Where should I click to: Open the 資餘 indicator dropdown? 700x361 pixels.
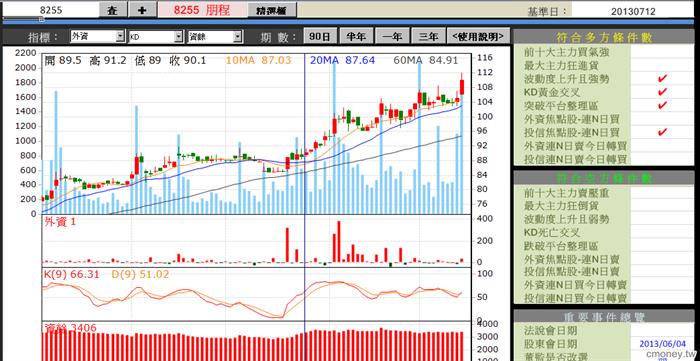pos(215,37)
